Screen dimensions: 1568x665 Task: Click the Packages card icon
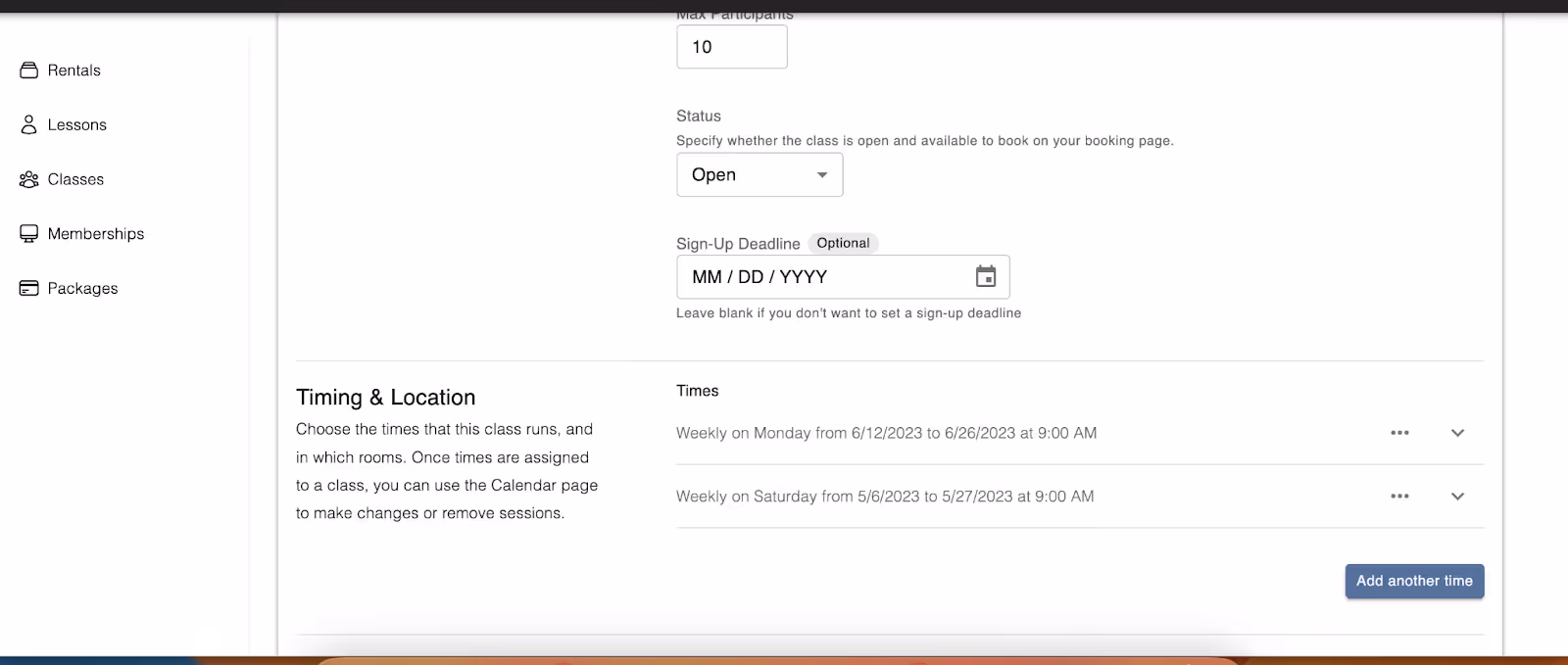29,288
